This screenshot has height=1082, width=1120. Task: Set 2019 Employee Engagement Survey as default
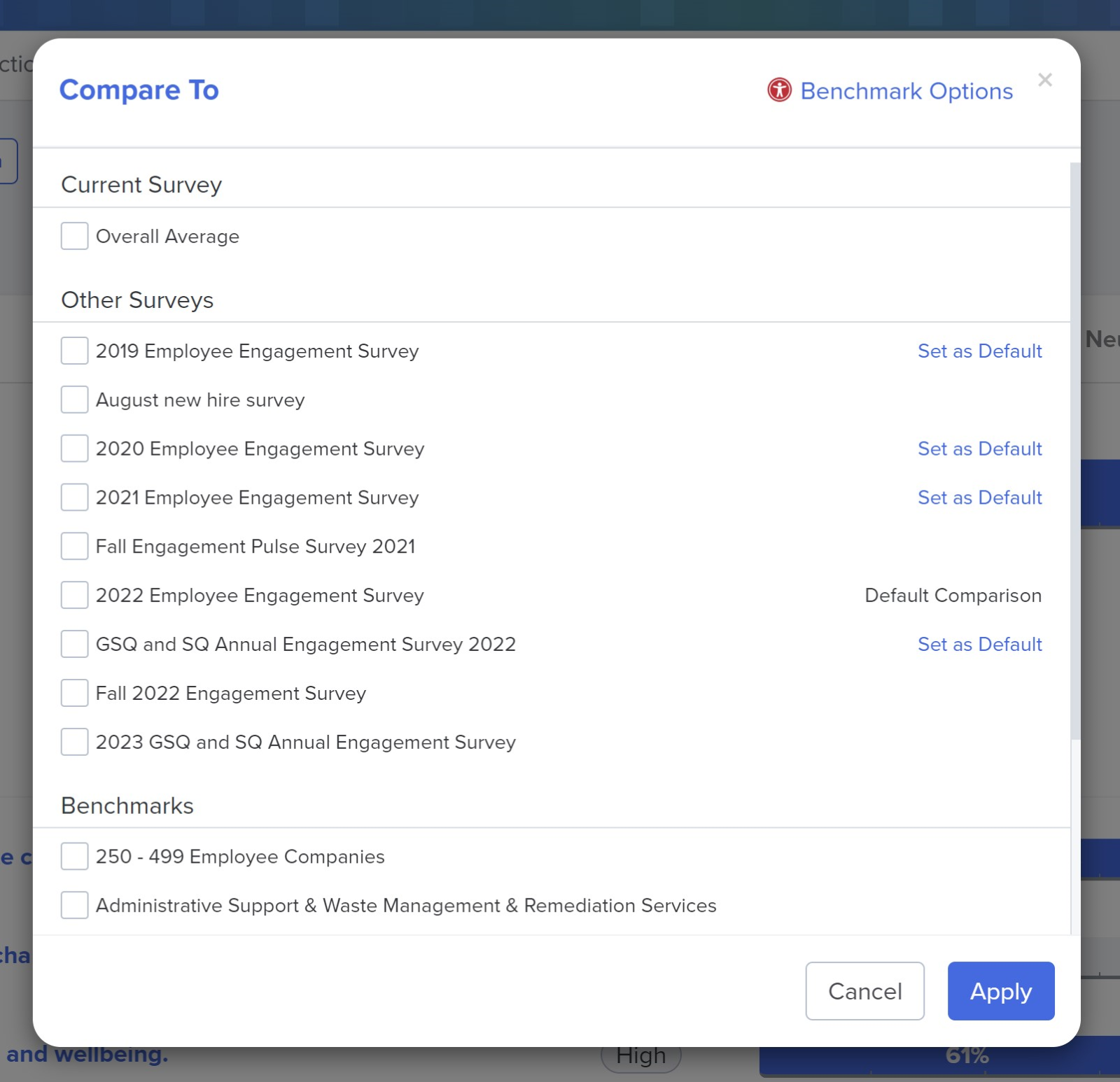(979, 351)
